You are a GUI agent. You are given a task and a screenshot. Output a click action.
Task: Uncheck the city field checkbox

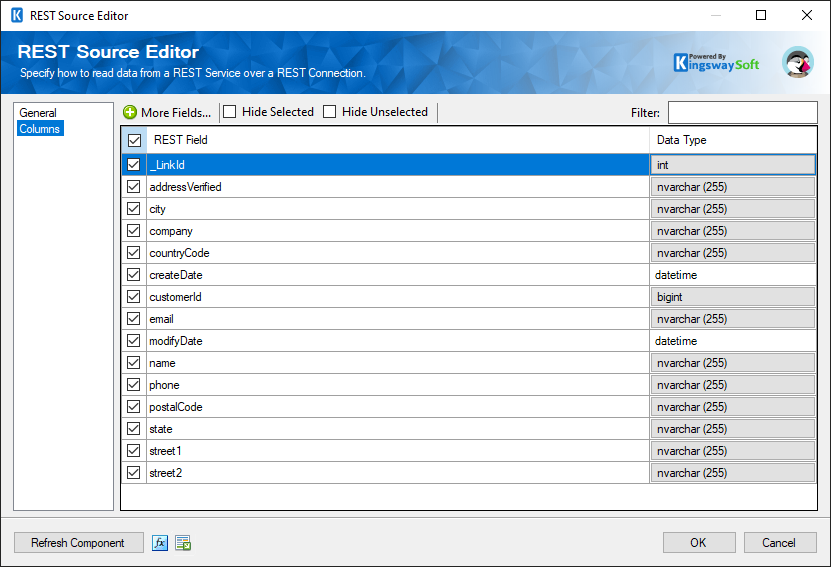(134, 209)
